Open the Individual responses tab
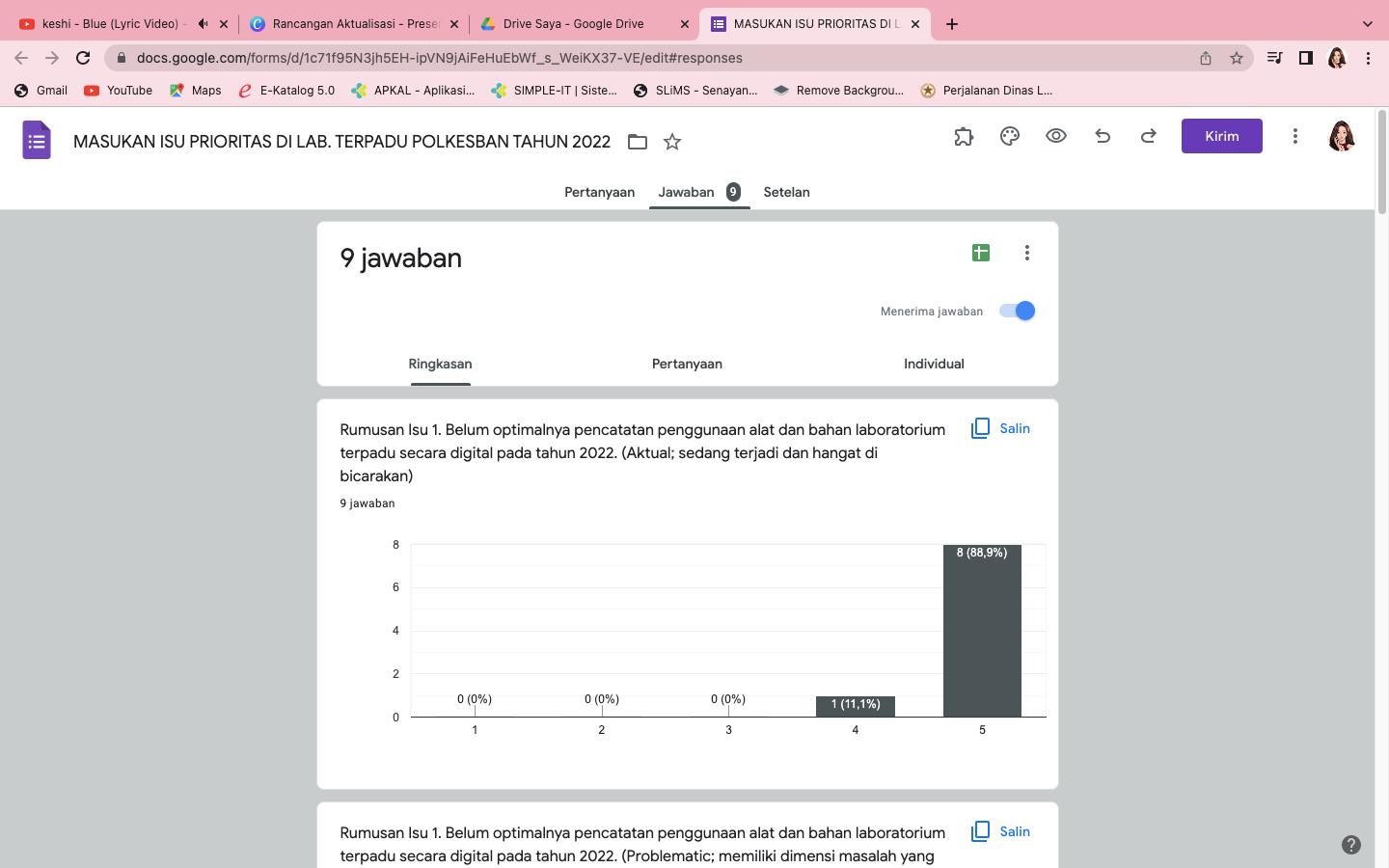This screenshot has height=868, width=1389. coord(933,364)
